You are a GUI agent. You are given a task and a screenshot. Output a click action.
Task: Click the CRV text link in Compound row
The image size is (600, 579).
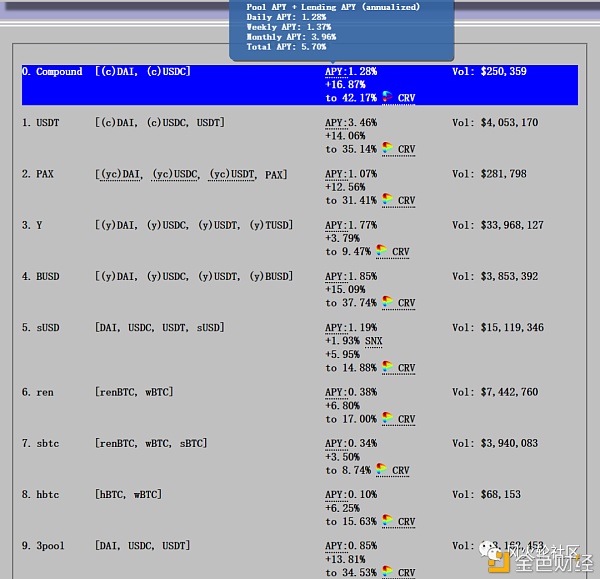(406, 98)
